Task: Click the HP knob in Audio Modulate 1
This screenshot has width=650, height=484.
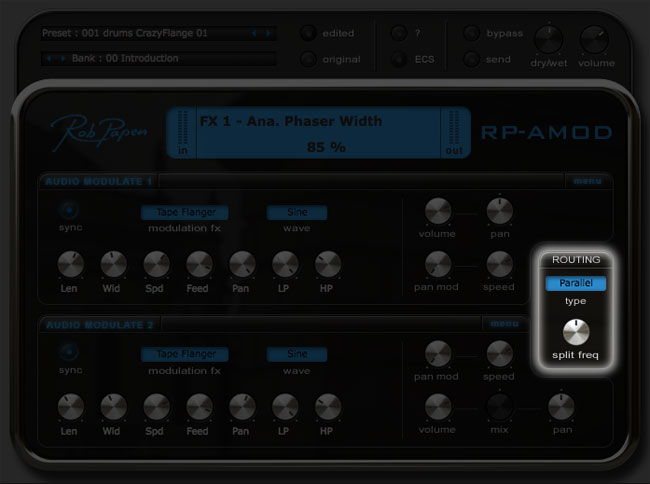Action: 328,264
